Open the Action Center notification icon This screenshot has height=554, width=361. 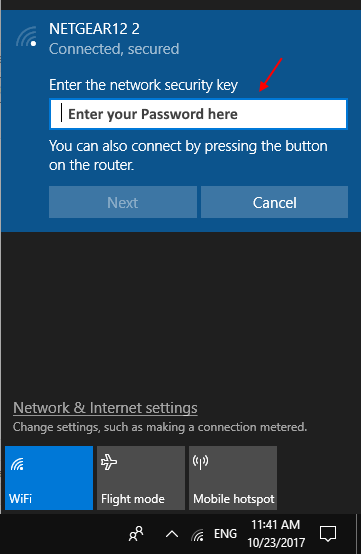pyautogui.click(x=328, y=534)
